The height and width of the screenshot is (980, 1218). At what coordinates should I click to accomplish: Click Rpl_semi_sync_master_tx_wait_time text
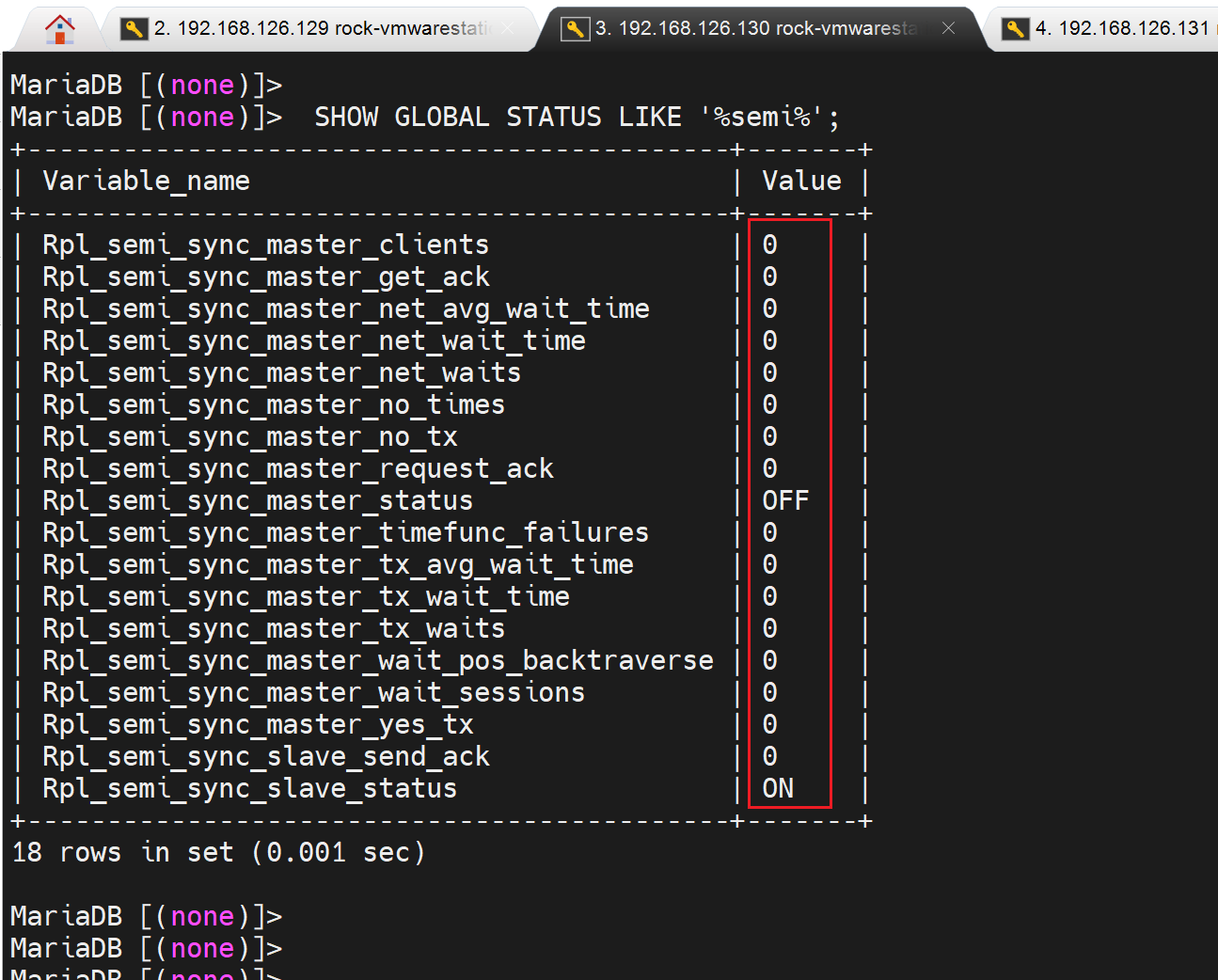pos(307,596)
